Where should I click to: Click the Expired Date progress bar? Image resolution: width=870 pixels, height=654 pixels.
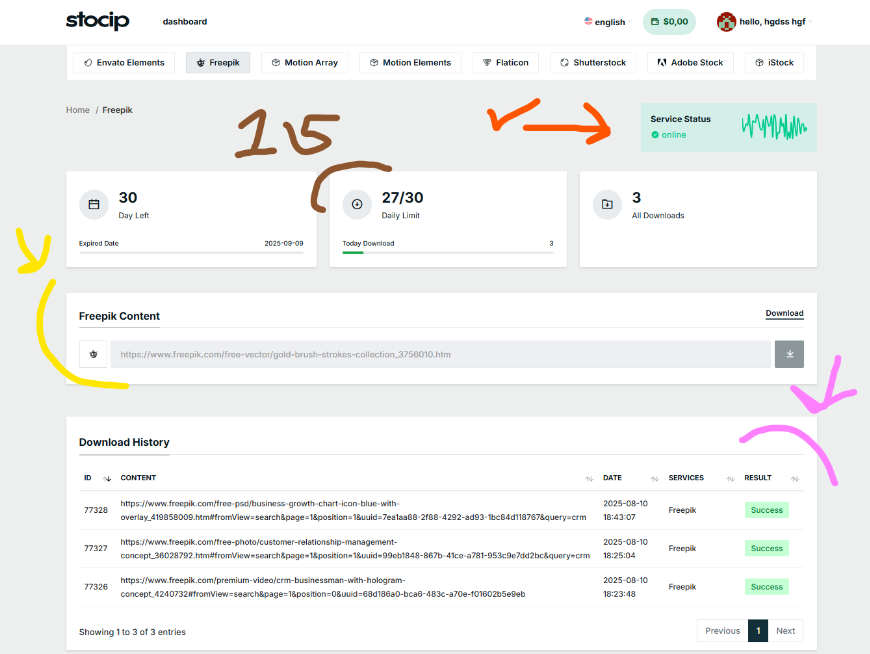(191, 253)
